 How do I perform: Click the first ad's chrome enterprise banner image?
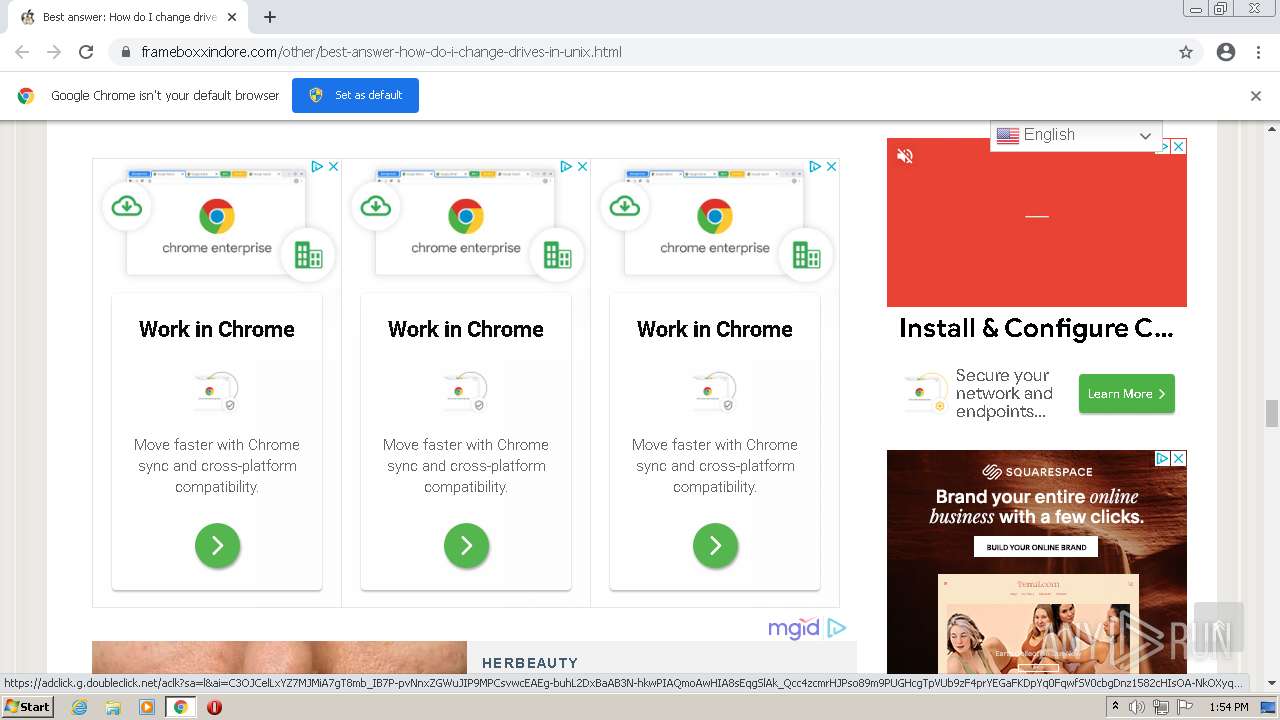coord(217,222)
